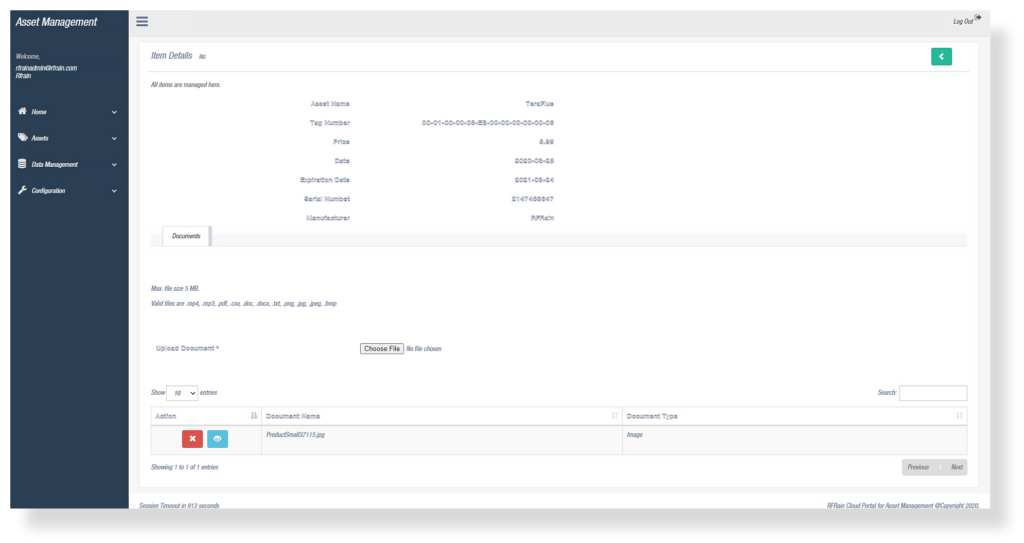Select the Documents tab
Screen dimensions: 1024x543
pyautogui.click(x=186, y=236)
